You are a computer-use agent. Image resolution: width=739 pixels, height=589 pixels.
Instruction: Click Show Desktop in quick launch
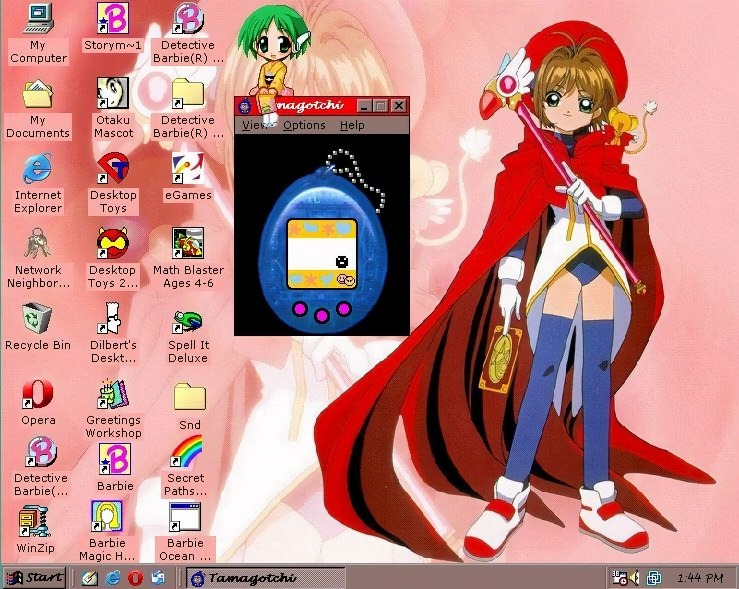point(90,578)
